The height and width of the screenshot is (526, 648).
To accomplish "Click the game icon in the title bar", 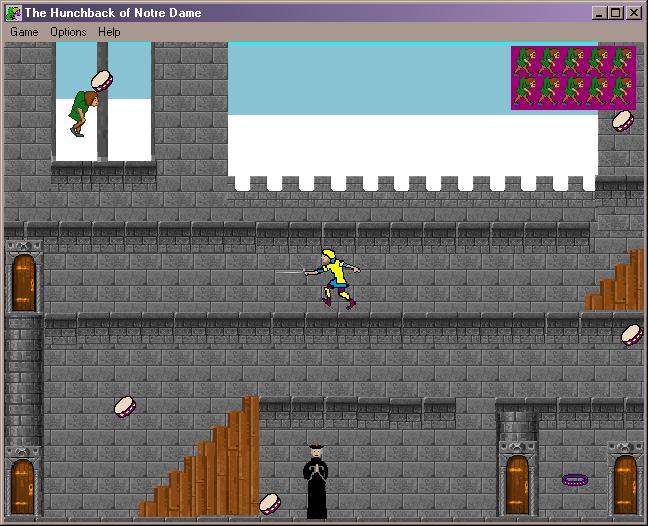I will [x=13, y=13].
